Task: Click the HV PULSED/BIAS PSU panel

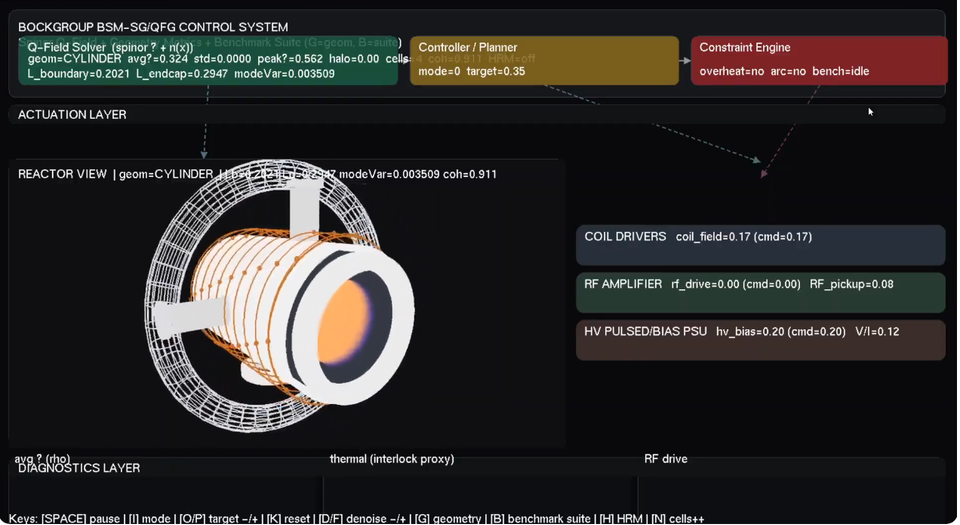Action: (760, 340)
